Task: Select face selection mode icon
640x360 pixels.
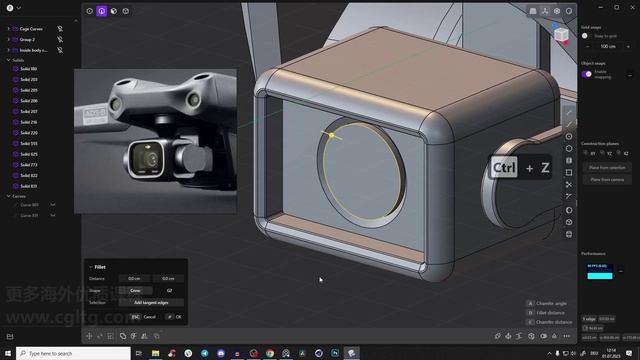Action: 114,11
